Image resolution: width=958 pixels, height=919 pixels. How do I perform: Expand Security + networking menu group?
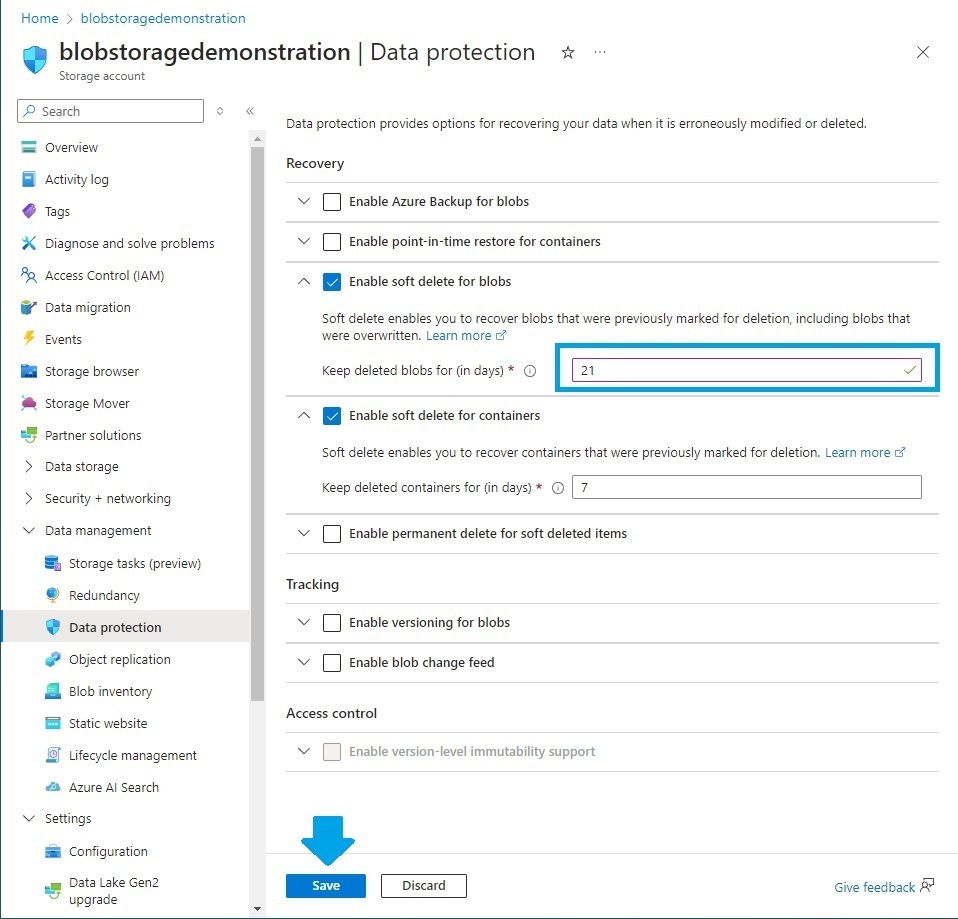[x=29, y=498]
